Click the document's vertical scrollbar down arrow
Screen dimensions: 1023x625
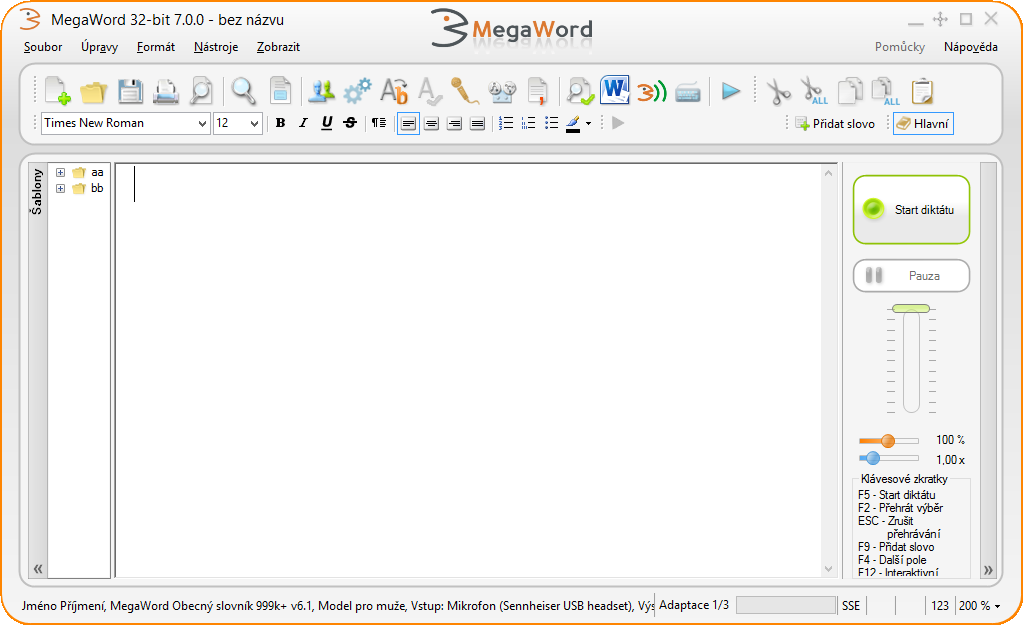[x=829, y=569]
